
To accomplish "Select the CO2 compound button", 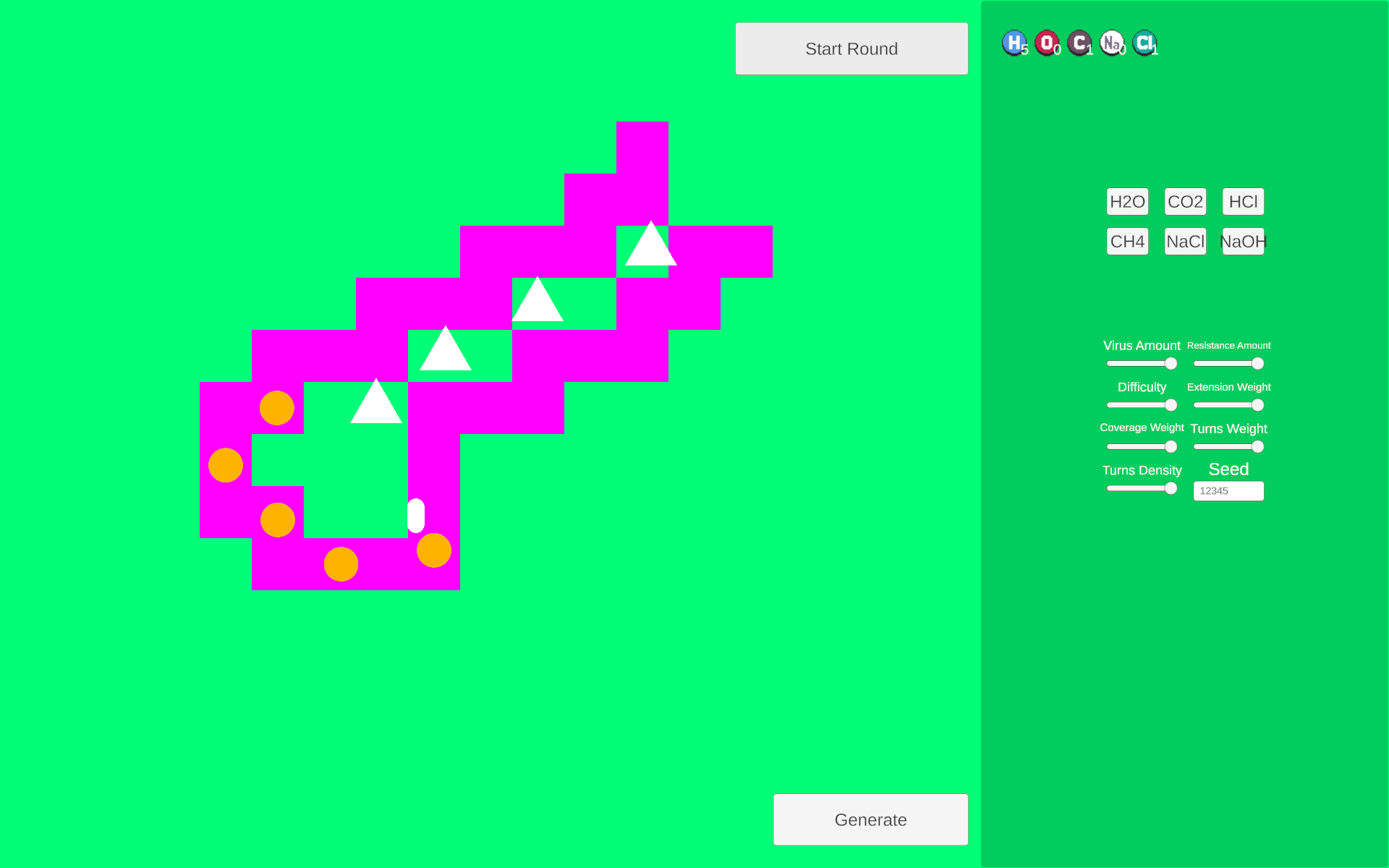I will point(1185,202).
